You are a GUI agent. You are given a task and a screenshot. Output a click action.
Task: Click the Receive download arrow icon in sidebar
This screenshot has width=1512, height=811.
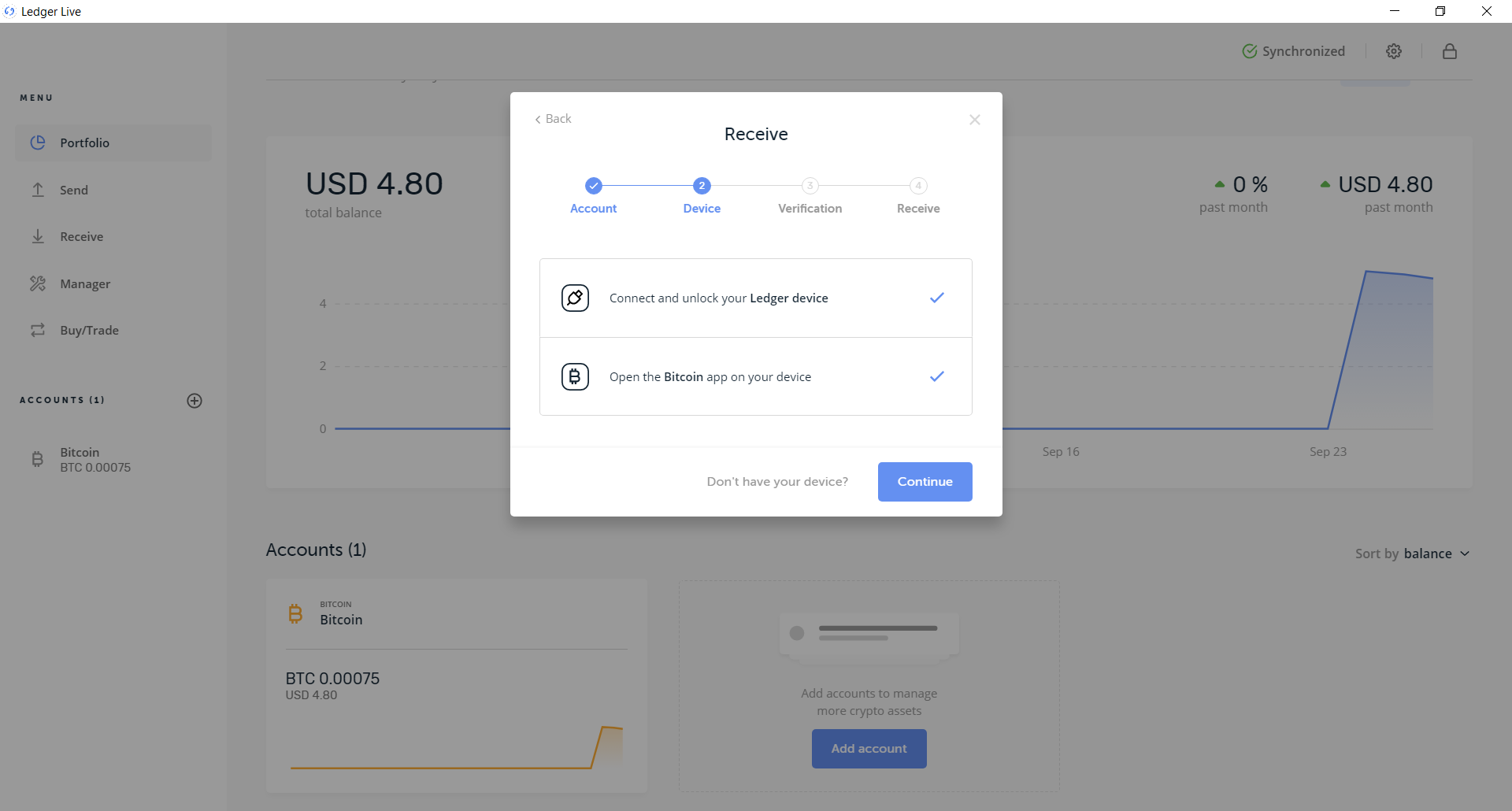(38, 236)
